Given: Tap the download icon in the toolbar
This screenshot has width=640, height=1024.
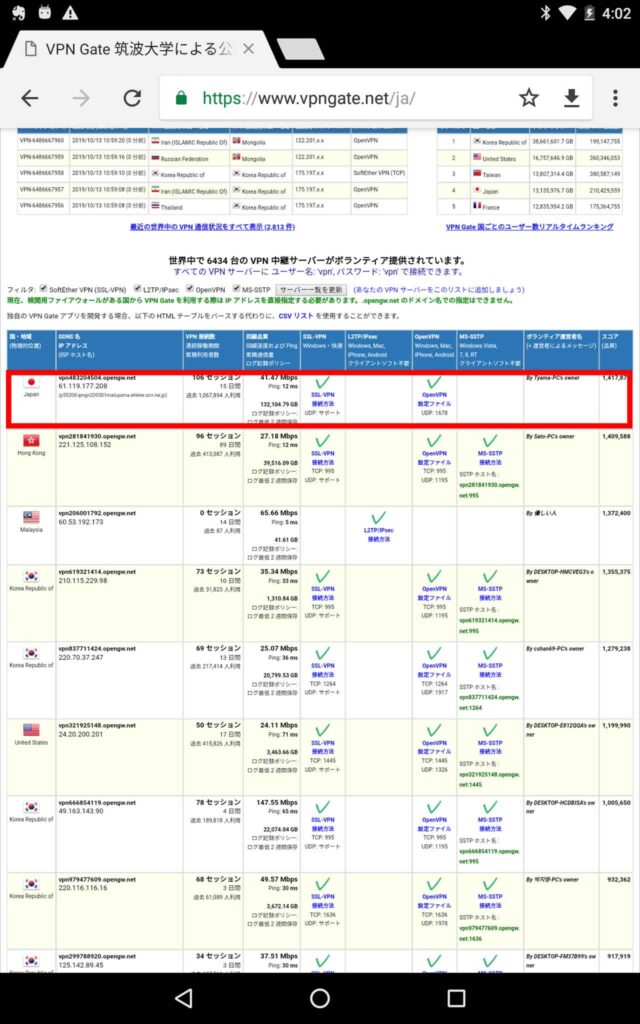Looking at the screenshot, I should 571,98.
